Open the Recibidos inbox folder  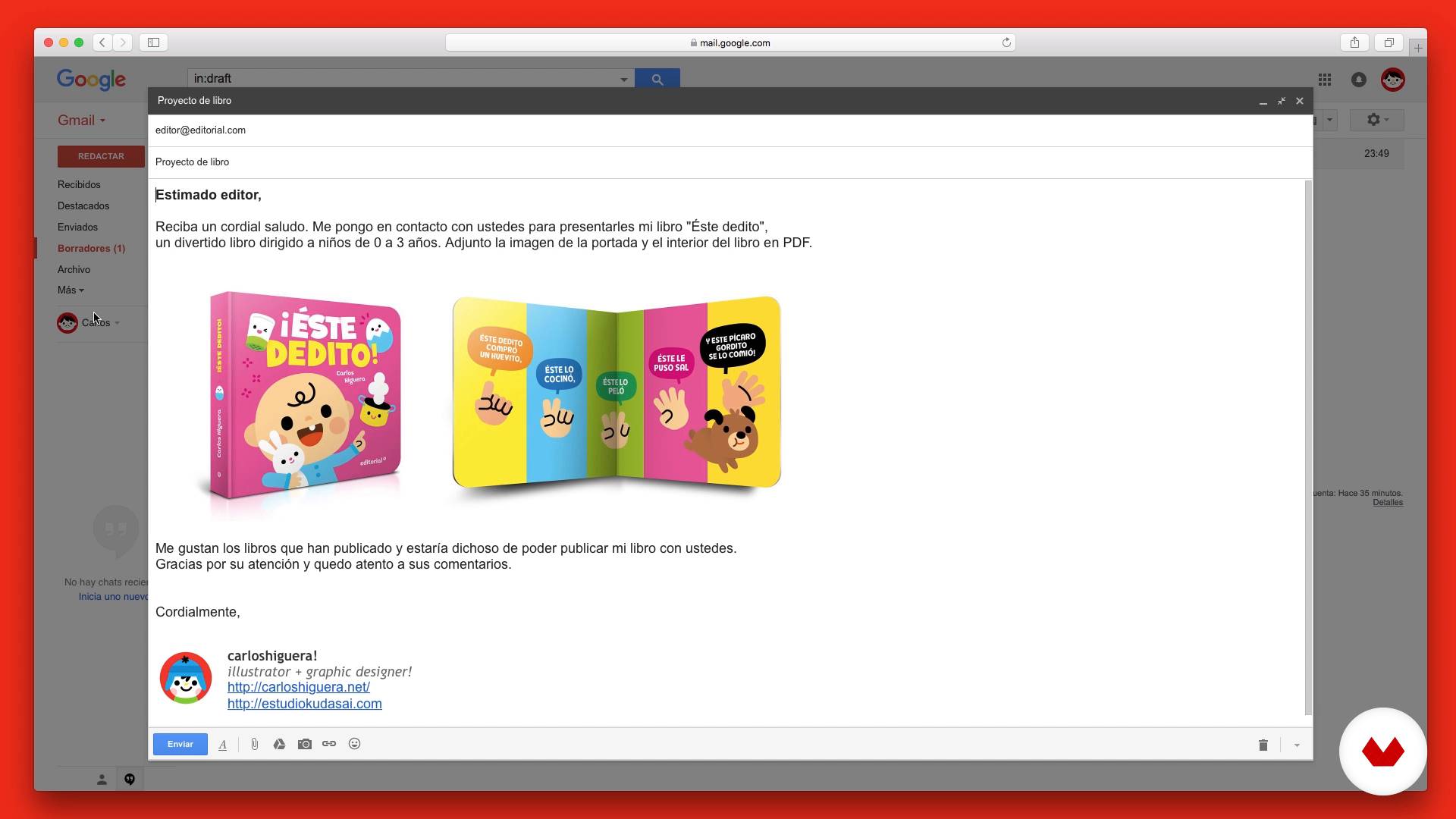tap(79, 185)
